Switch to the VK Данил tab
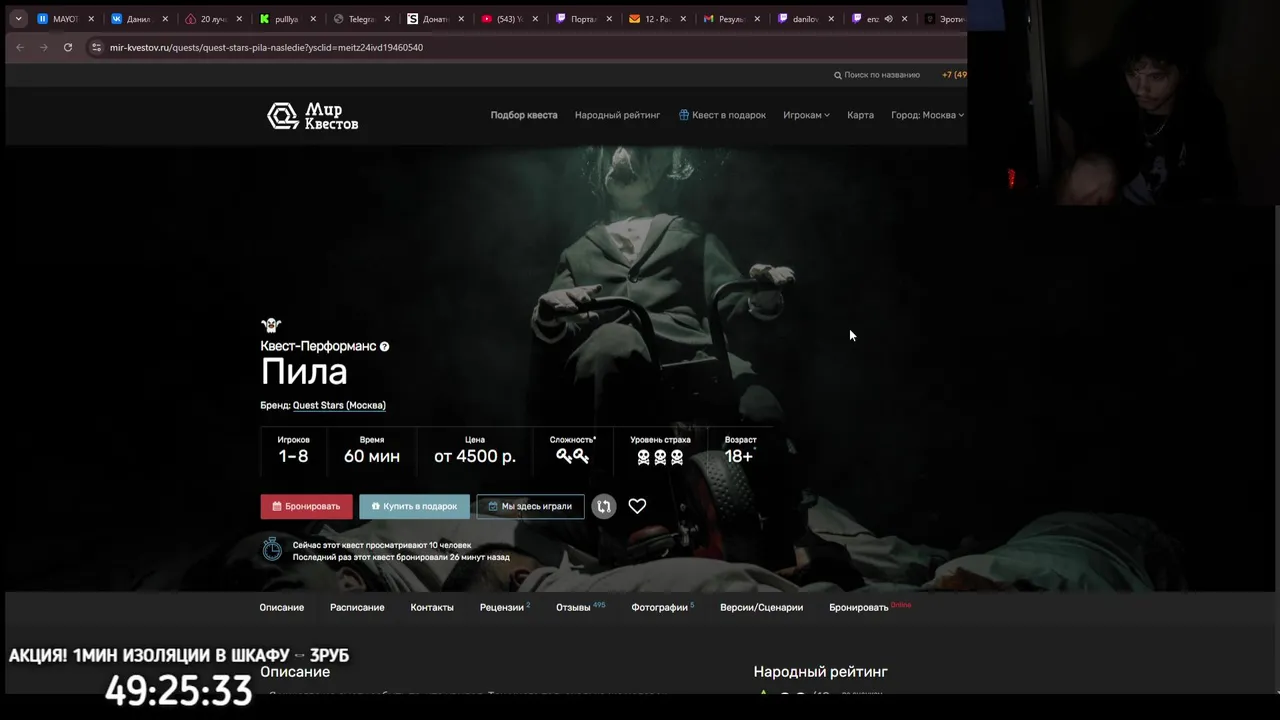The image size is (1280, 720). (x=138, y=19)
